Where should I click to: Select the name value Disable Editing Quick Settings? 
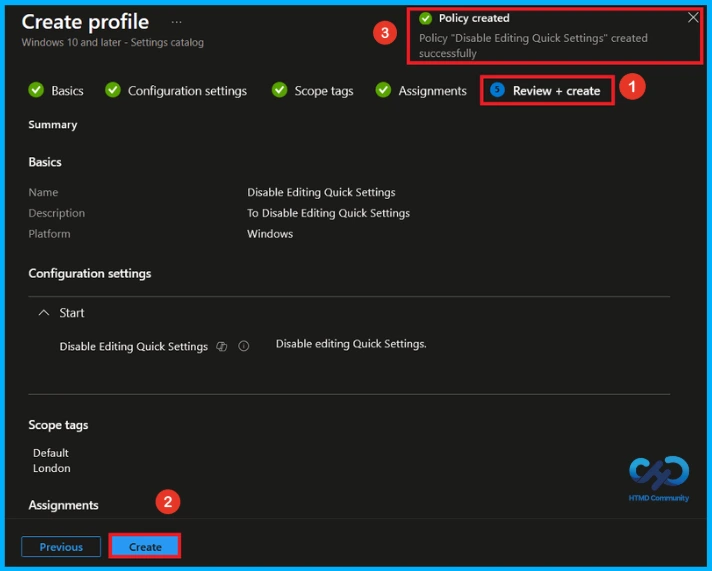(321, 193)
